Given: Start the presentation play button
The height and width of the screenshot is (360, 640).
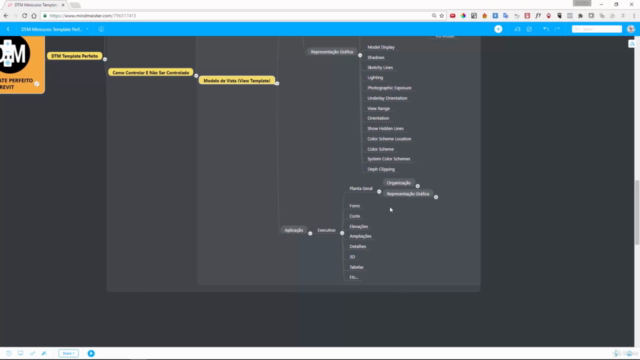Looking at the screenshot, I should click(91, 353).
